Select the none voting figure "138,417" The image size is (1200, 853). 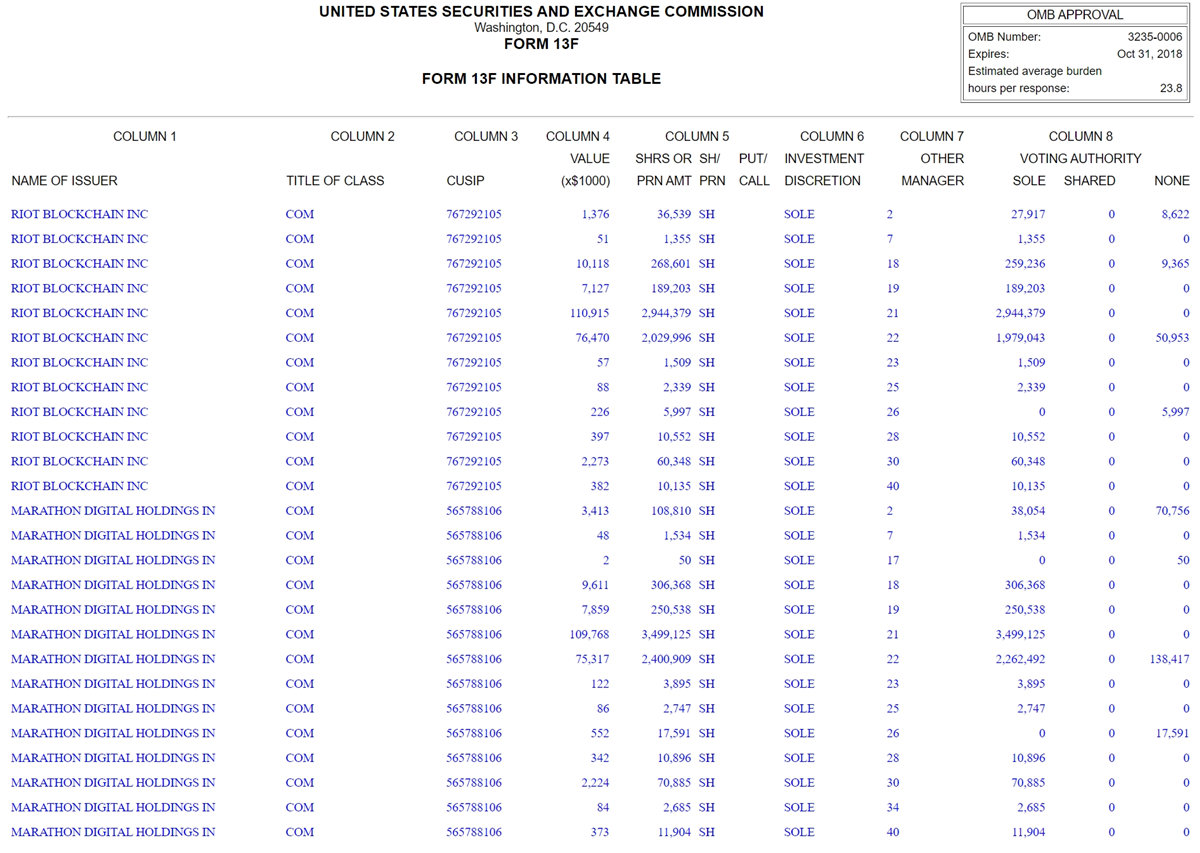click(x=1169, y=659)
